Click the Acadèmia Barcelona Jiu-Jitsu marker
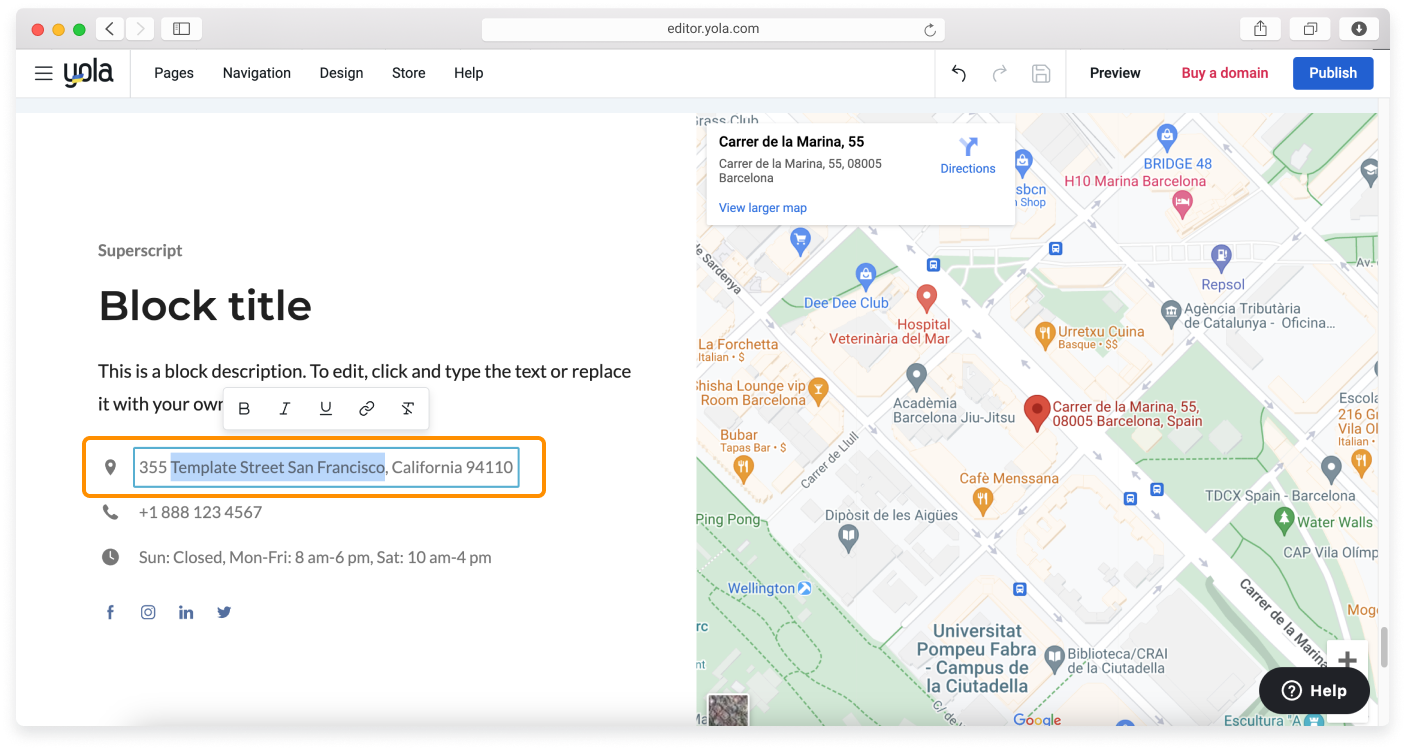The height and width of the screenshot is (750, 1406). (x=916, y=377)
